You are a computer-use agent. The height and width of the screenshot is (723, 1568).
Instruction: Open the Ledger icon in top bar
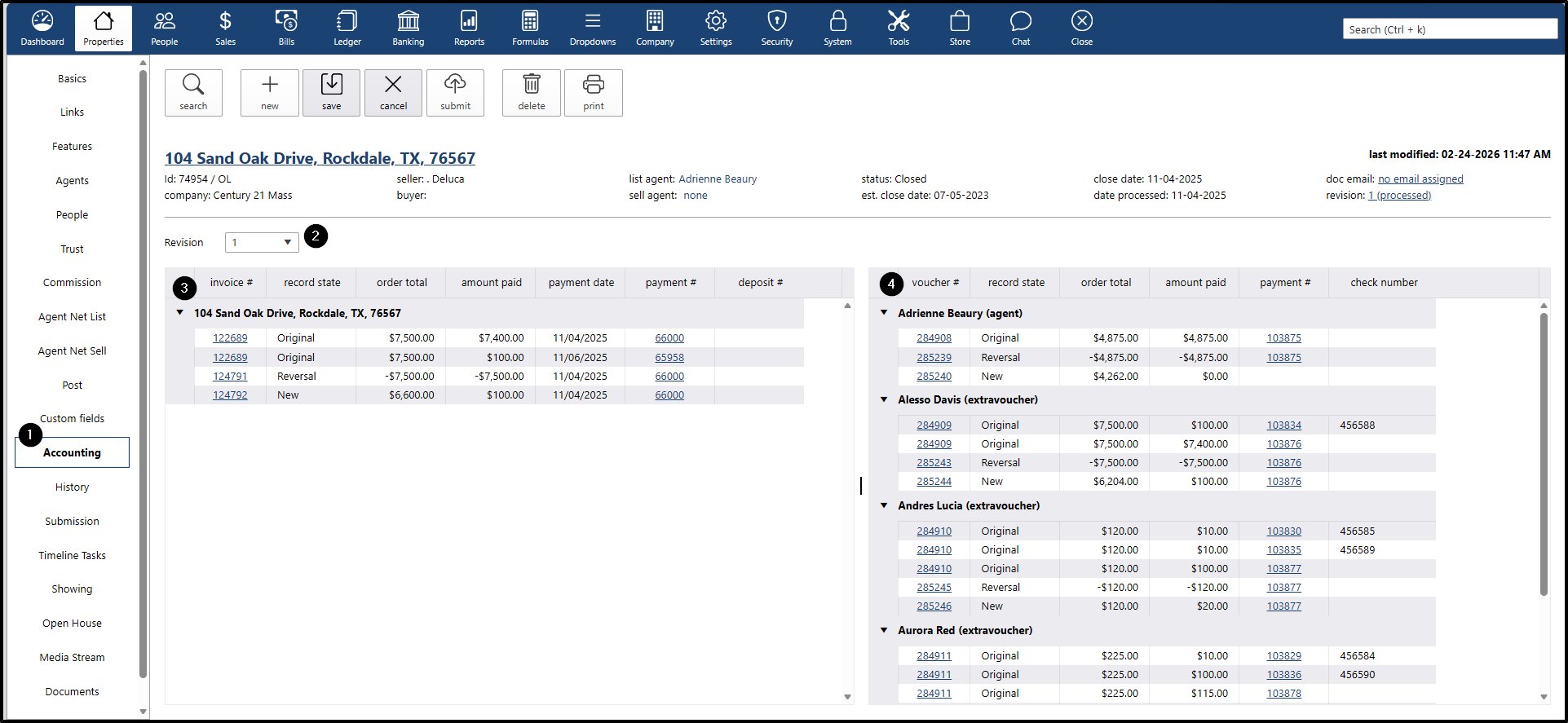[x=347, y=28]
